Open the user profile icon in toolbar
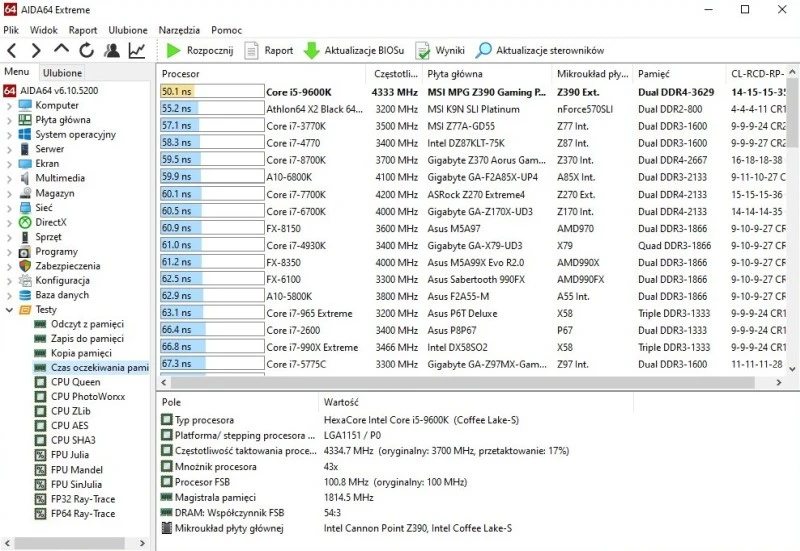 [112, 50]
